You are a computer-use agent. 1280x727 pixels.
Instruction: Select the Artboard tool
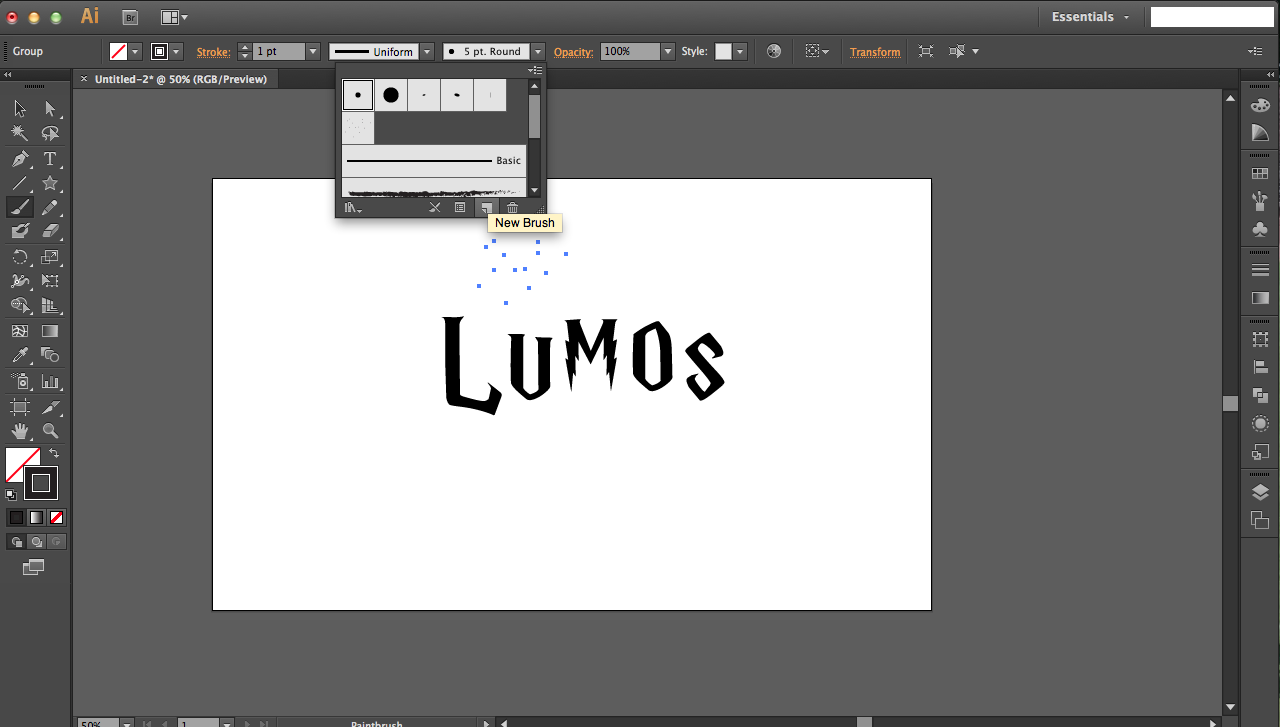click(x=20, y=407)
